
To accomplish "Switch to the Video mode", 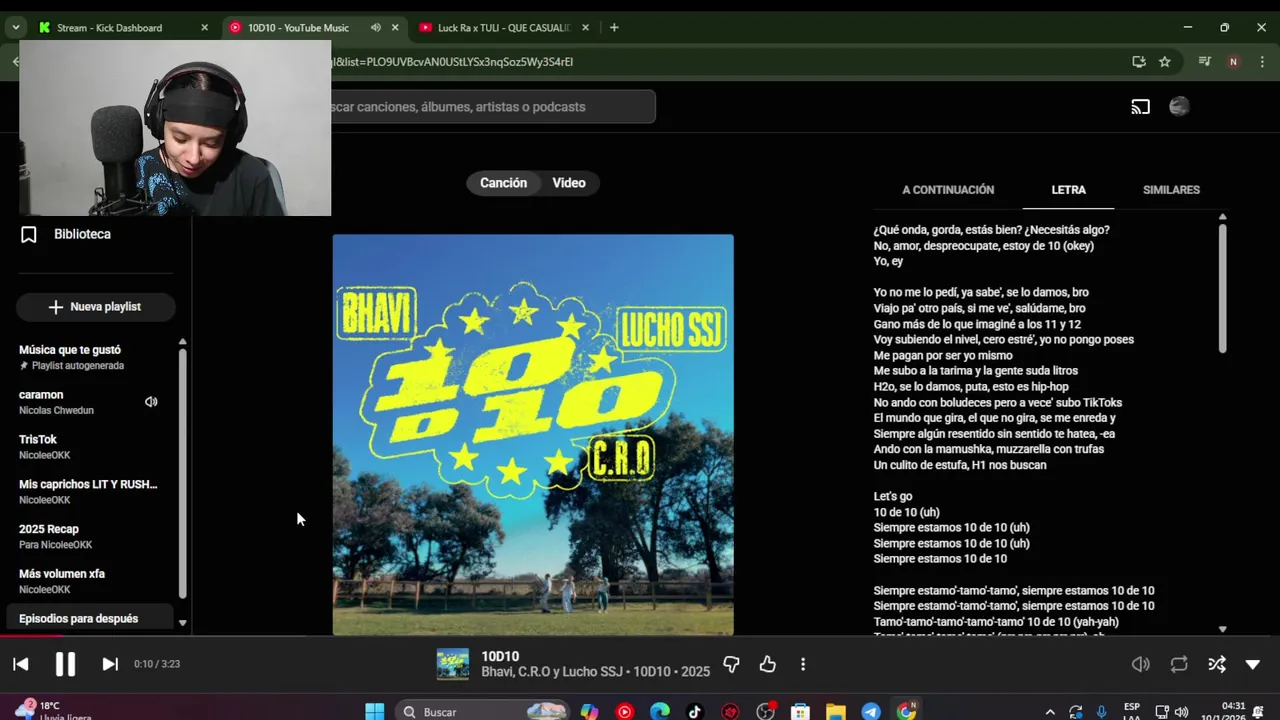I will click(x=569, y=183).
